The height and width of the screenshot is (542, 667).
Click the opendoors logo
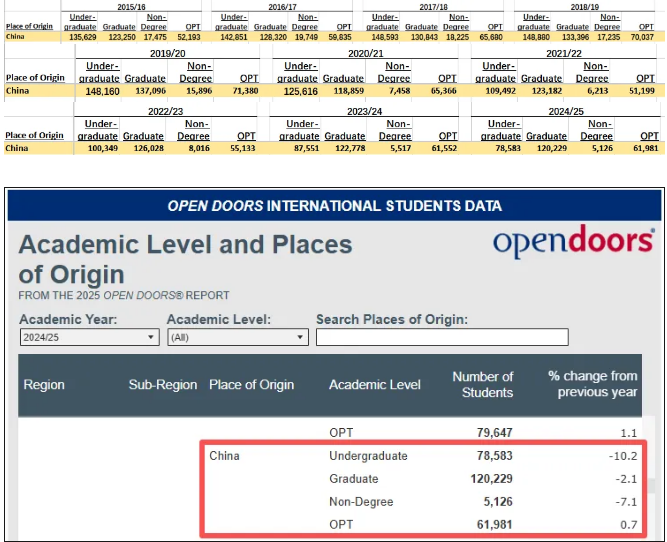click(573, 243)
